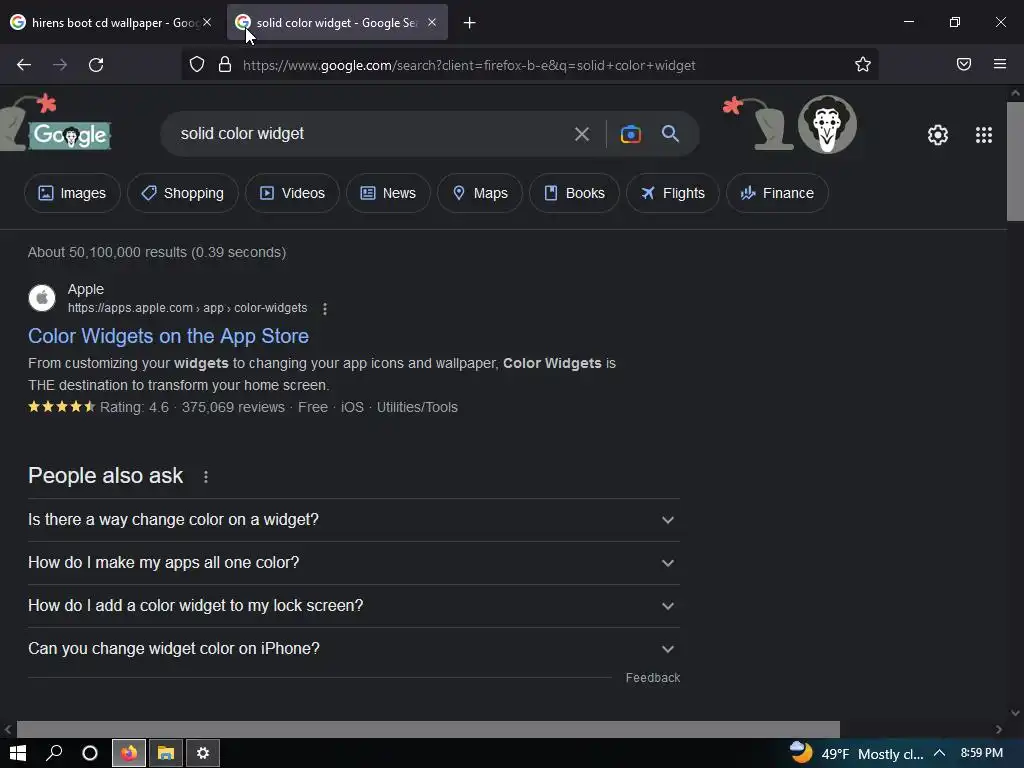
Task: Click the Apple favicon of the first result
Action: coord(42,298)
